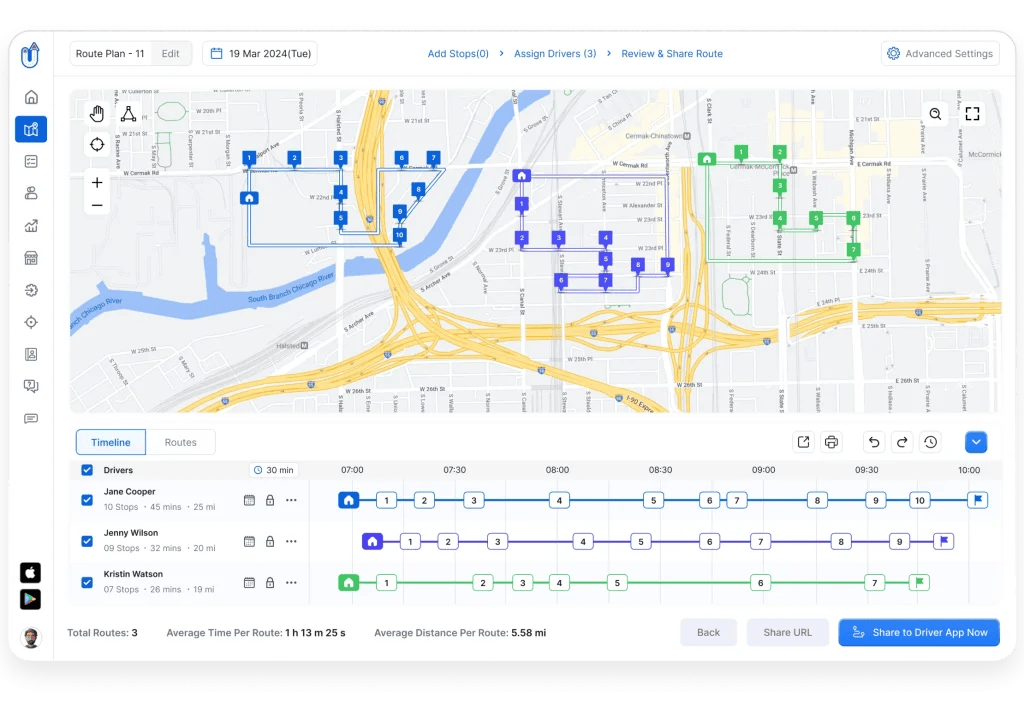Image resolution: width=1024 pixels, height=711 pixels.
Task: Lock Jenny Wilson's route
Action: coord(270,541)
